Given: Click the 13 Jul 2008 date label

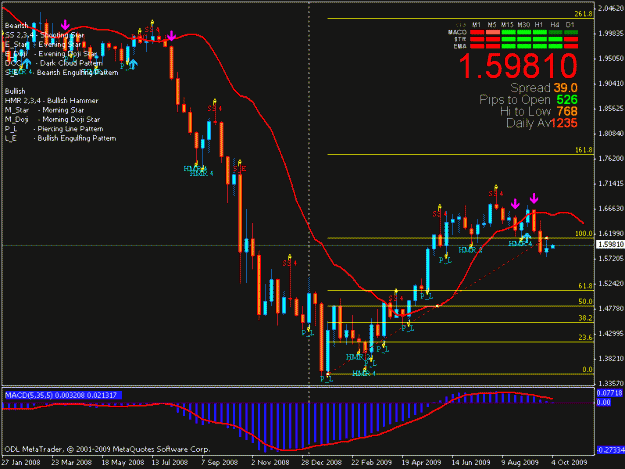Looking at the screenshot, I should [x=170, y=462].
